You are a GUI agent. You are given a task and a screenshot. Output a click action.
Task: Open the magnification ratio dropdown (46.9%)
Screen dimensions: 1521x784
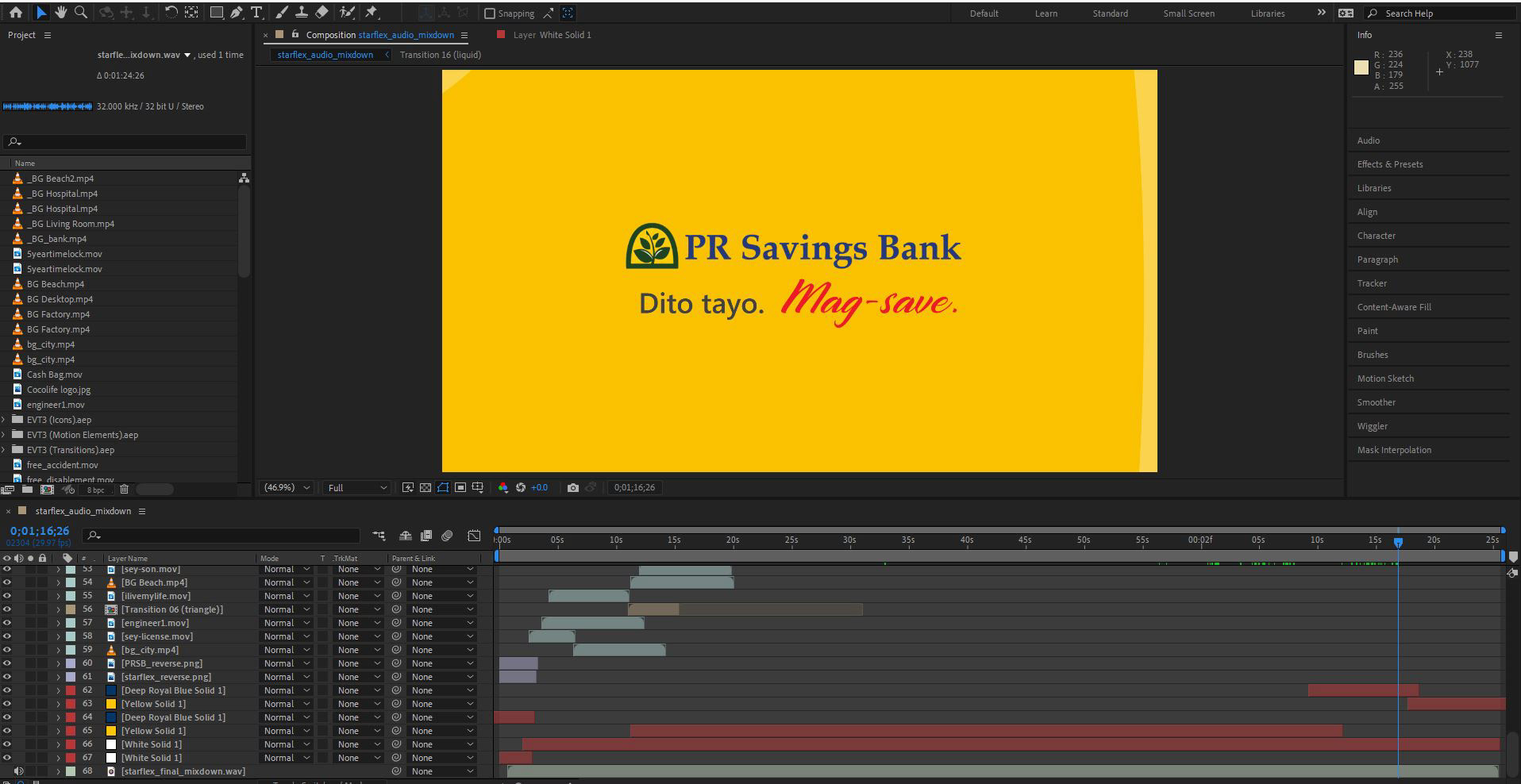point(287,487)
